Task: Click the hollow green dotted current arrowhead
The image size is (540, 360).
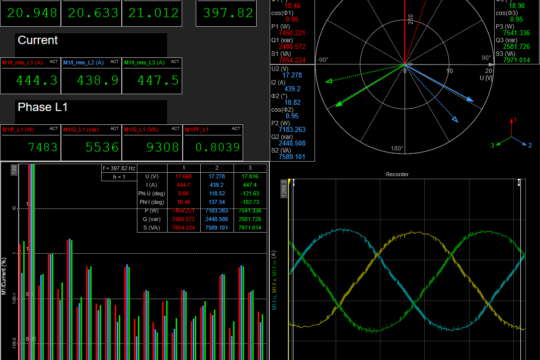Action: point(329,81)
